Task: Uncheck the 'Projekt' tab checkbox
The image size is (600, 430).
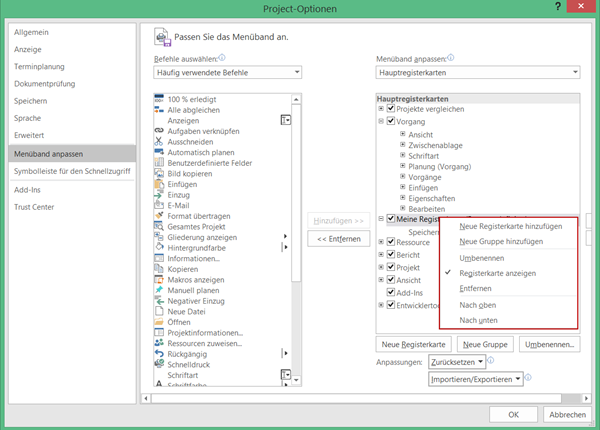Action: pos(391,267)
